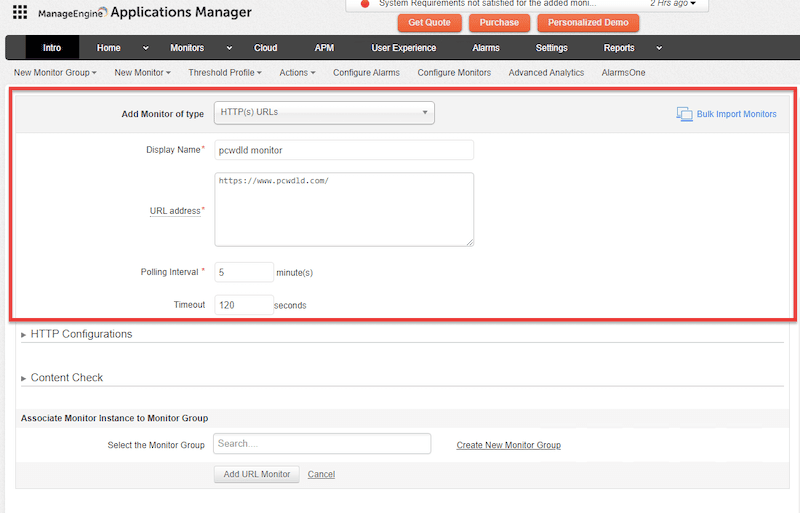800x513 pixels.
Task: Open Advanced Analytics
Action: (546, 72)
